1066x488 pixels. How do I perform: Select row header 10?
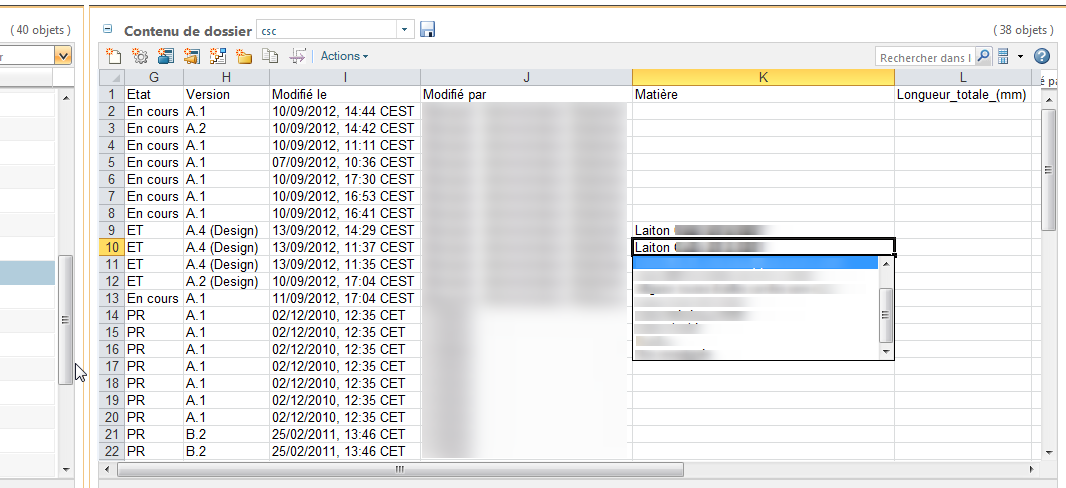click(112, 247)
